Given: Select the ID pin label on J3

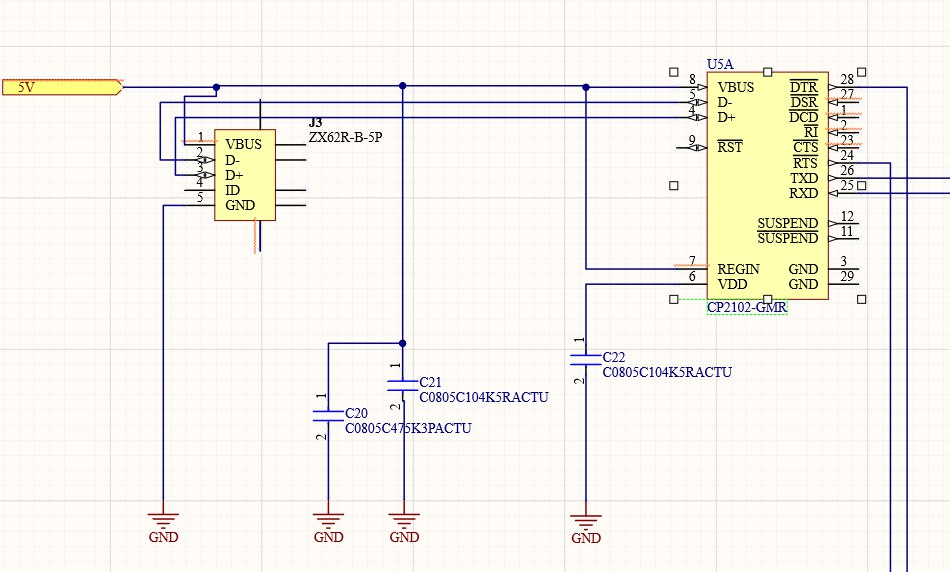Looking at the screenshot, I should point(232,190).
